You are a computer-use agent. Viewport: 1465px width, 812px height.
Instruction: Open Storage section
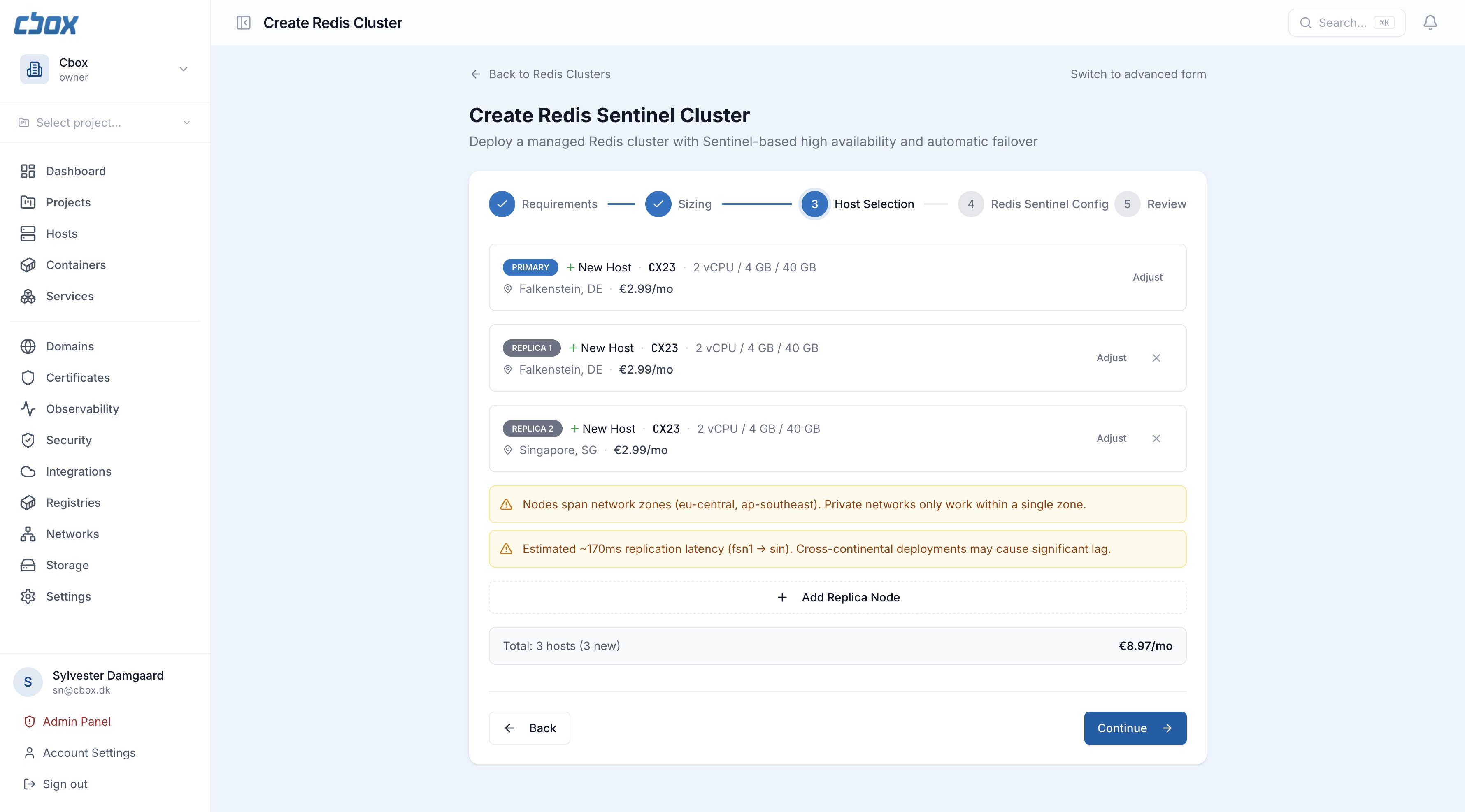67,565
